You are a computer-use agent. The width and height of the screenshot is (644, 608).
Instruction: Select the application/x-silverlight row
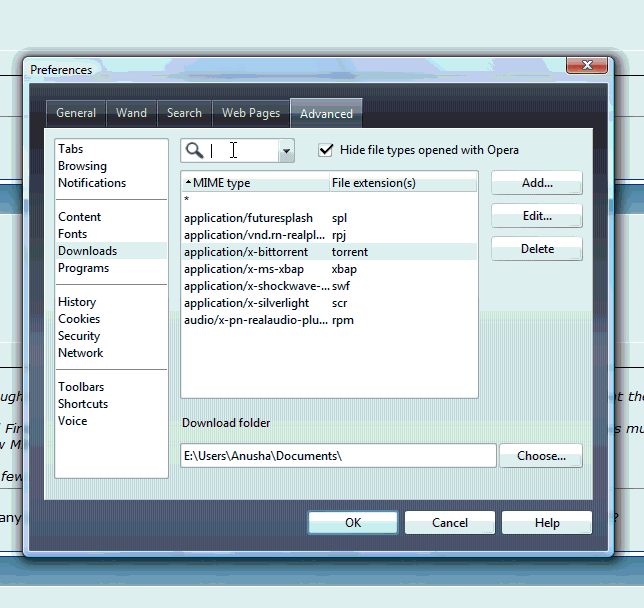click(x=329, y=303)
